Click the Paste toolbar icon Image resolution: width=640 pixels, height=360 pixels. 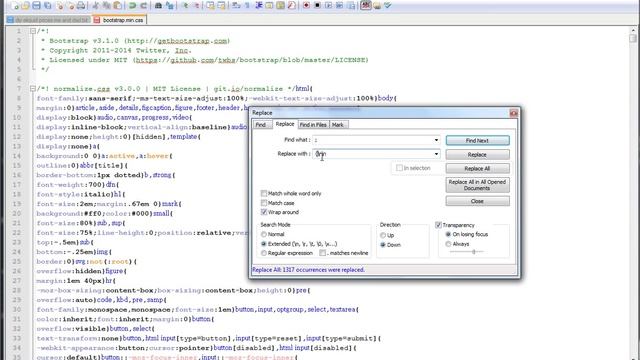click(x=117, y=5)
